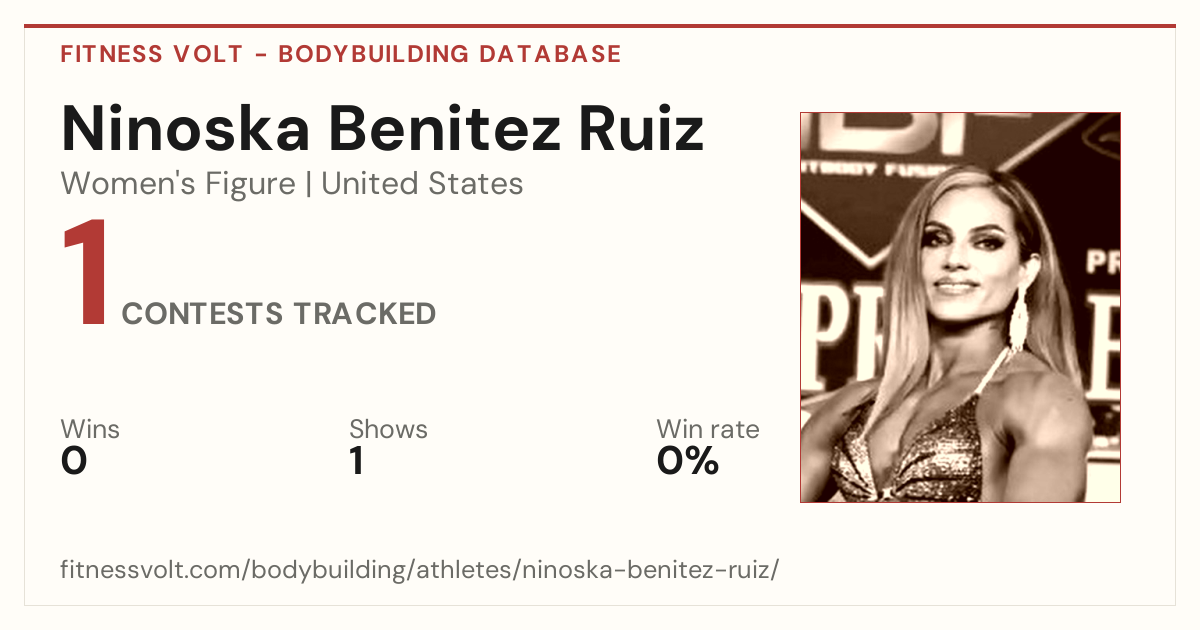The image size is (1200, 630).
Task: Click the Win rate label
Action: (x=708, y=430)
